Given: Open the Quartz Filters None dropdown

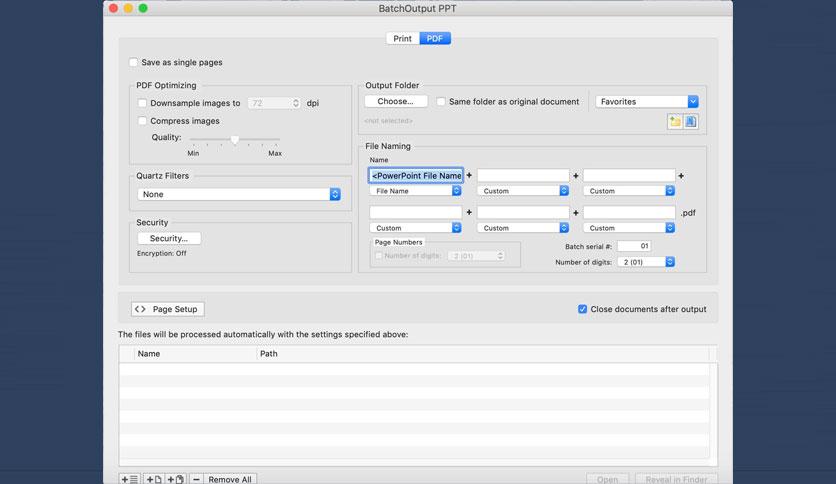Looking at the screenshot, I should [x=238, y=194].
